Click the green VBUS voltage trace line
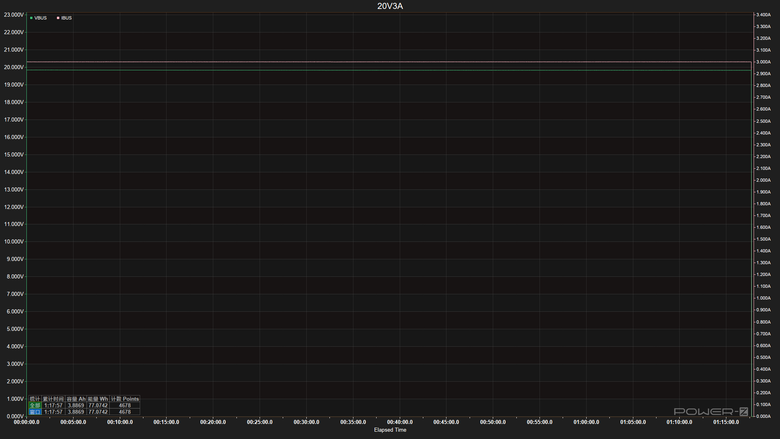The width and height of the screenshot is (780, 439). pos(388,70)
